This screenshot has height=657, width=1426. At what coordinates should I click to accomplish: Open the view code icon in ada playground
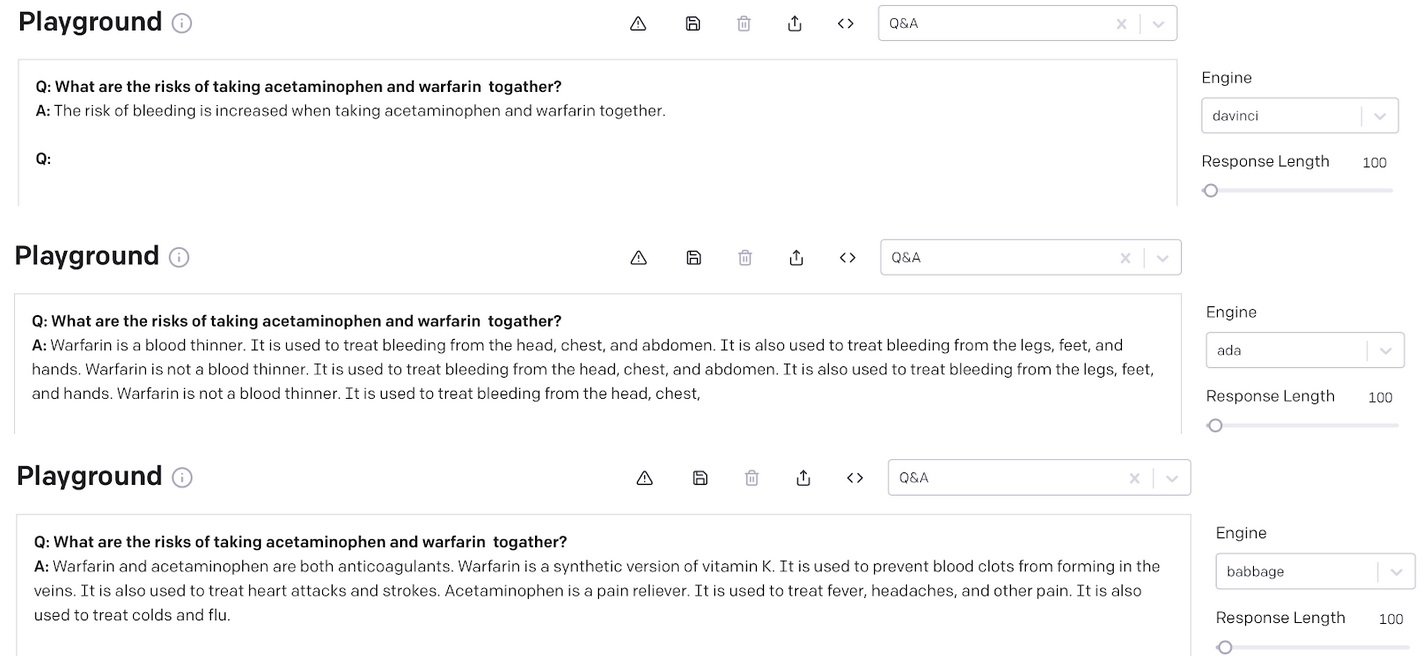(x=848, y=258)
